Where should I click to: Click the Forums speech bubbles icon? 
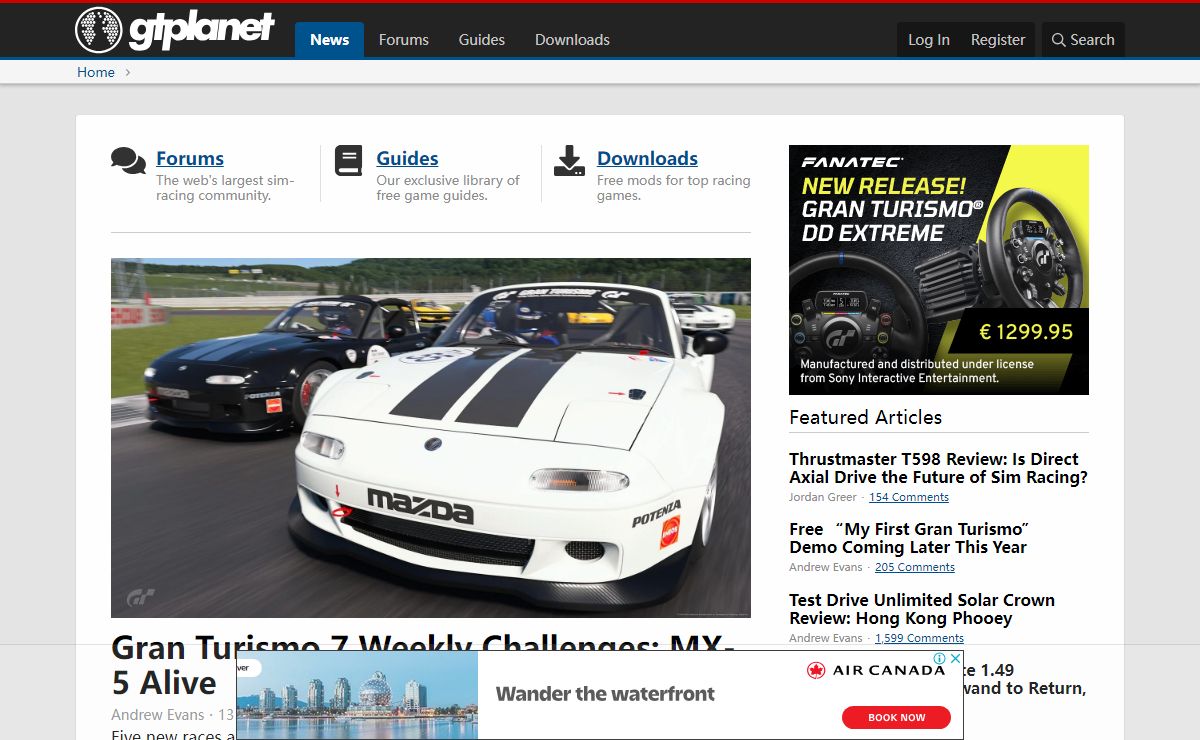[x=128, y=161]
